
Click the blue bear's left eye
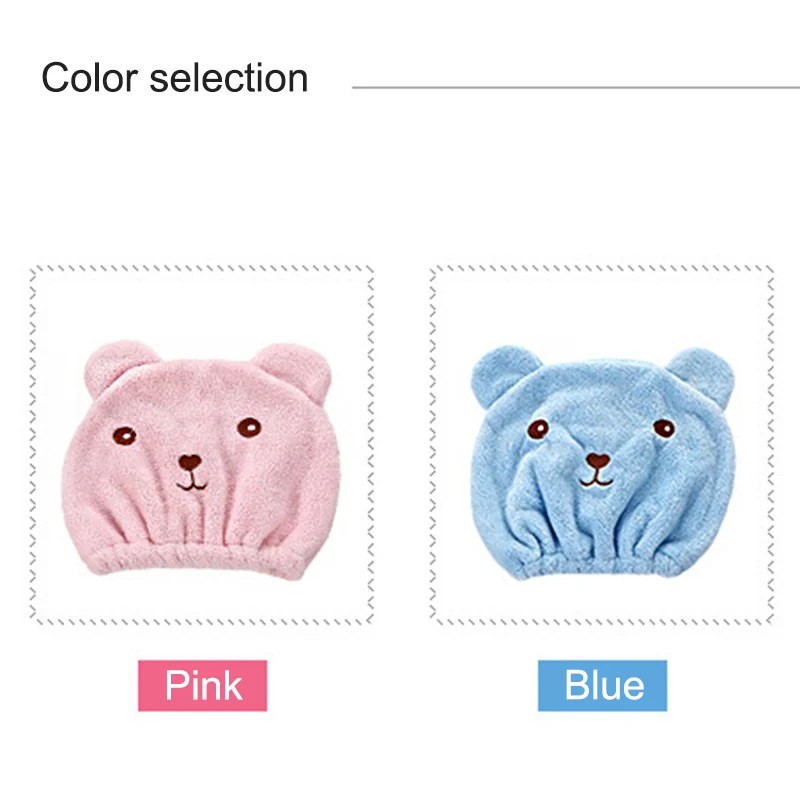[x=538, y=429]
